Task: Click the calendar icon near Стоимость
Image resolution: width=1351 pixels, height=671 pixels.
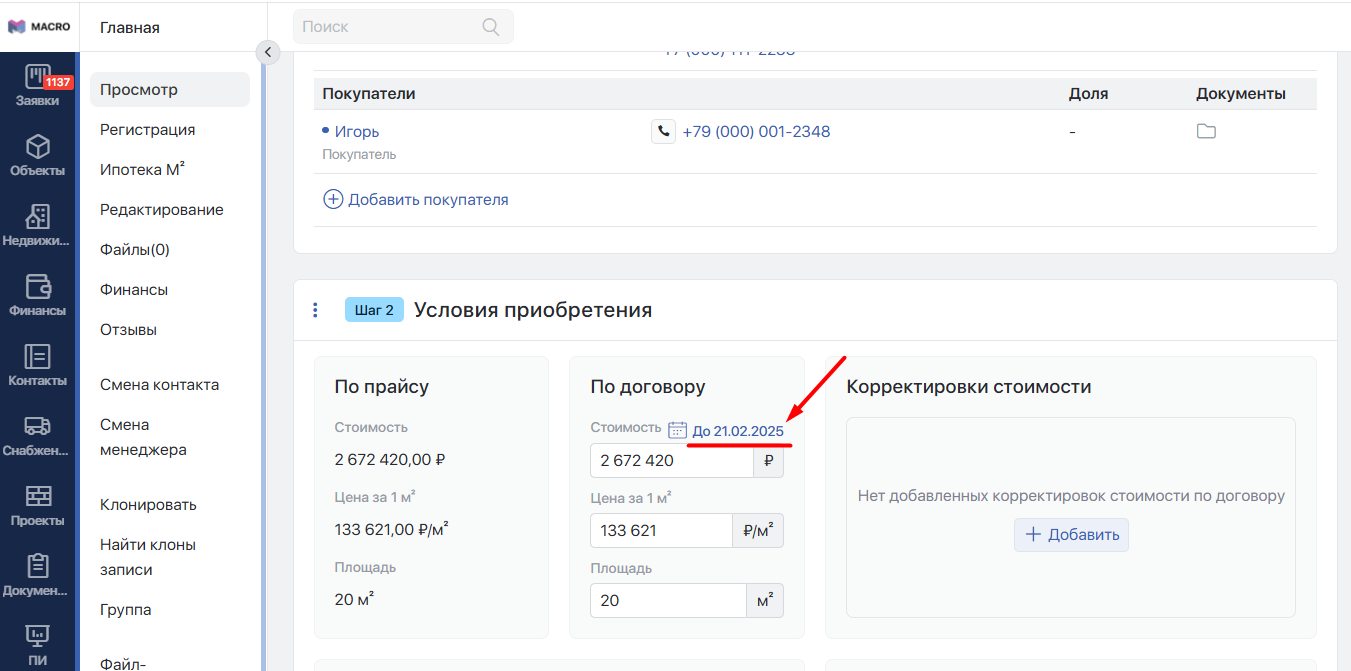Action: [x=677, y=430]
